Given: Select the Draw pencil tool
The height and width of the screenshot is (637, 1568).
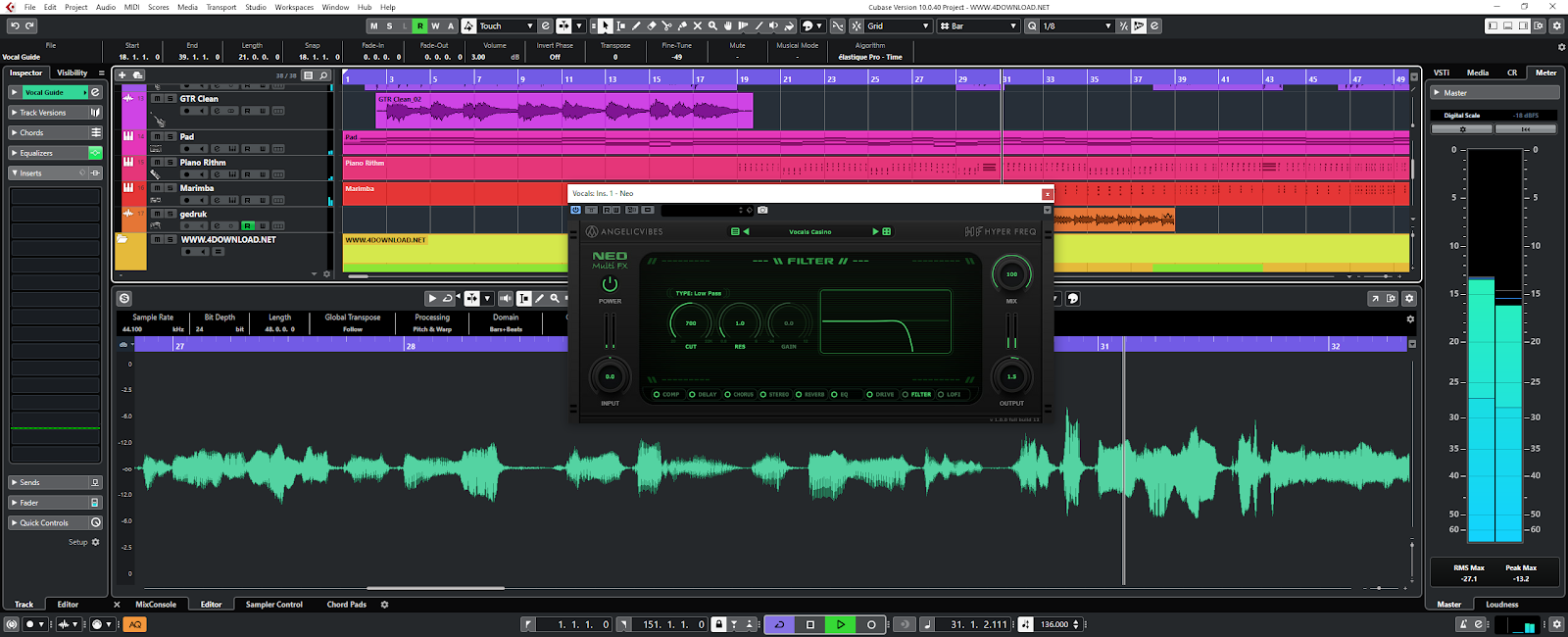Looking at the screenshot, I should click(x=636, y=26).
